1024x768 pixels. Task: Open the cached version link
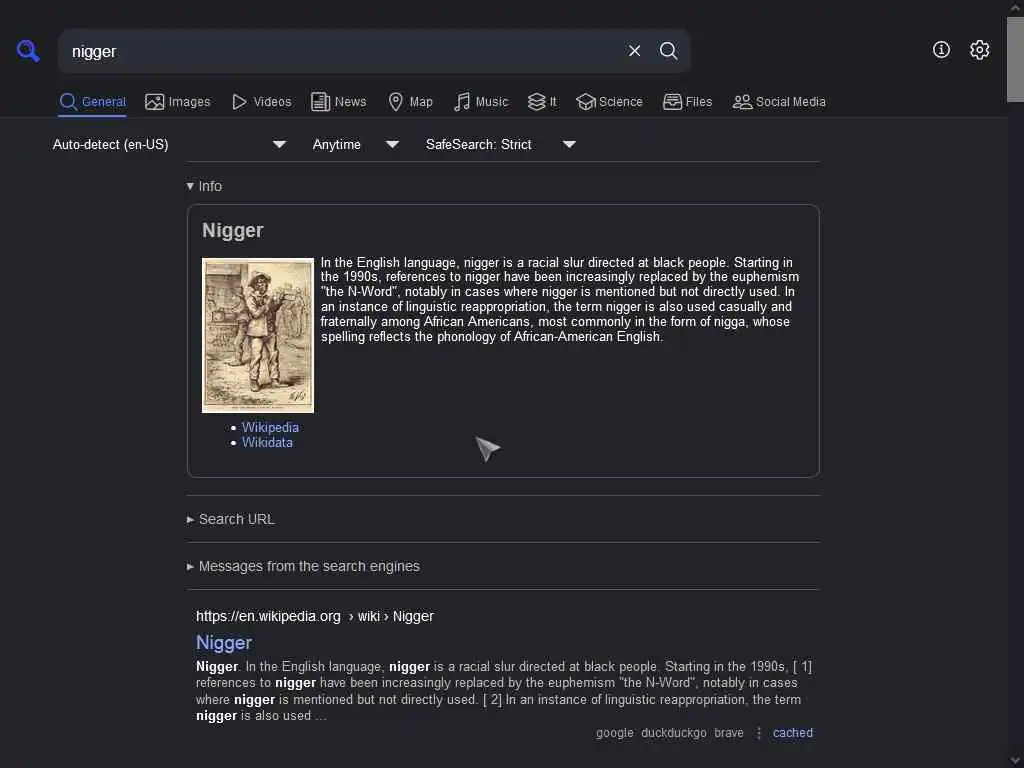click(793, 733)
